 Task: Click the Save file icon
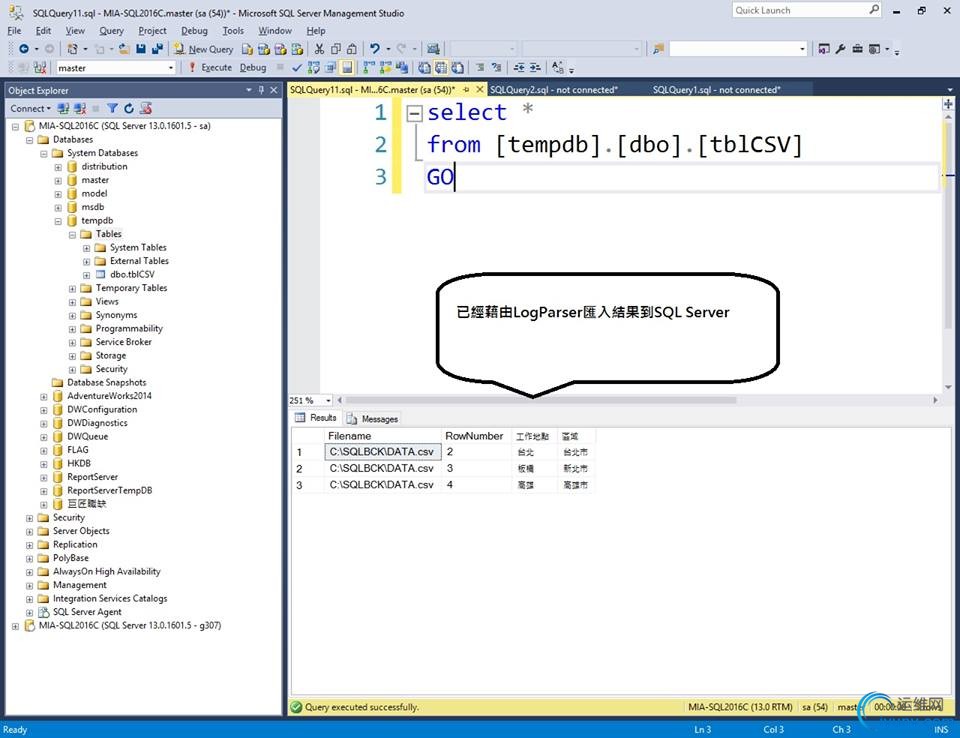tap(141, 49)
